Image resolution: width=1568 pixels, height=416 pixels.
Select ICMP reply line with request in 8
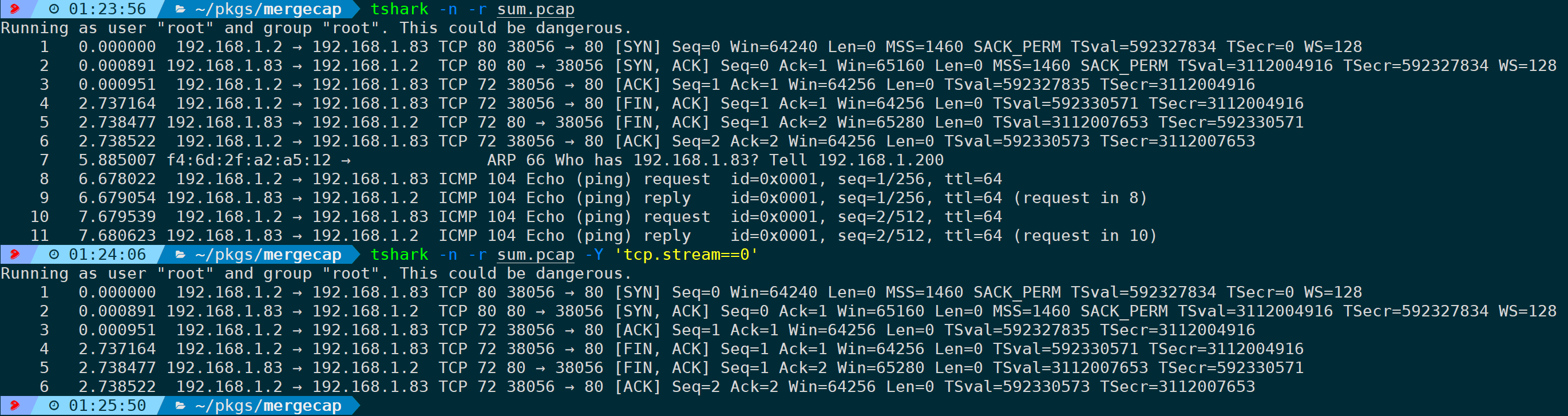click(x=573, y=198)
